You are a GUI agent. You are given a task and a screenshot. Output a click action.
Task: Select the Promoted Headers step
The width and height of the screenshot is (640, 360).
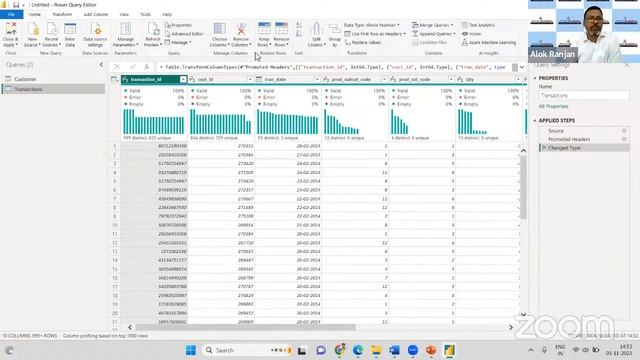584,139
